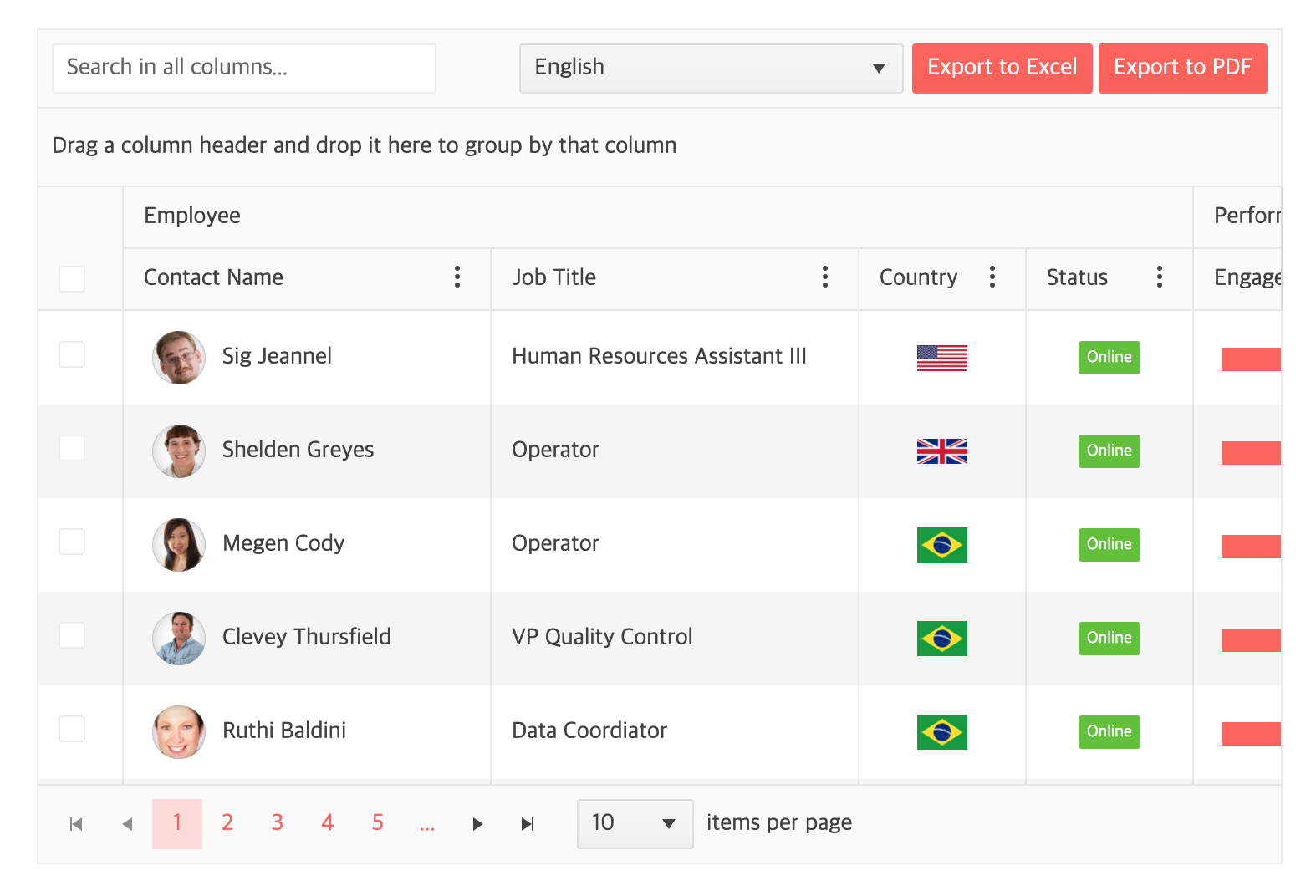Check the Shelden Greyes row checkbox
The image size is (1316, 896).
click(72, 448)
